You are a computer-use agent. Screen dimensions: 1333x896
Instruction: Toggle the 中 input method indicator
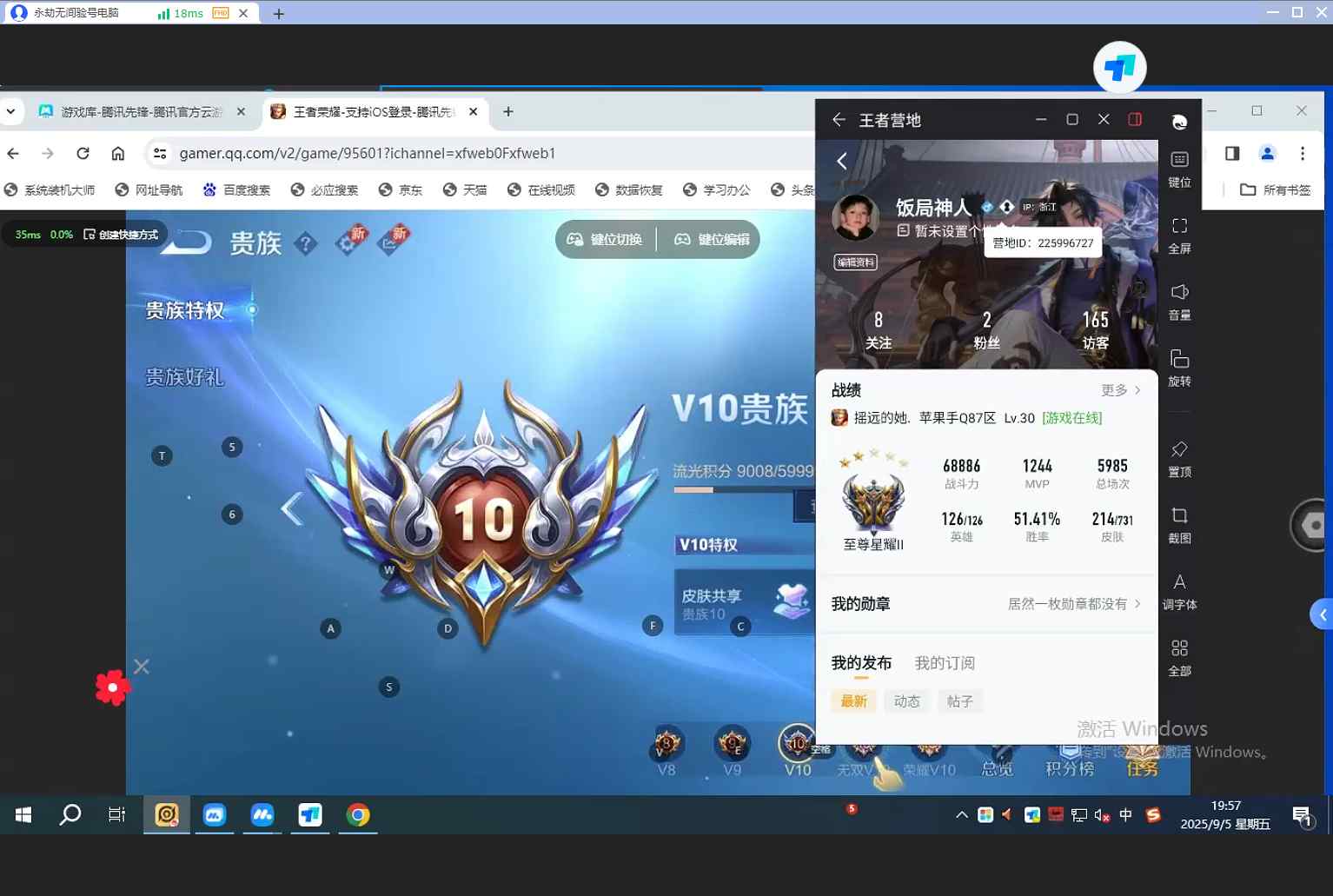coord(1126,814)
